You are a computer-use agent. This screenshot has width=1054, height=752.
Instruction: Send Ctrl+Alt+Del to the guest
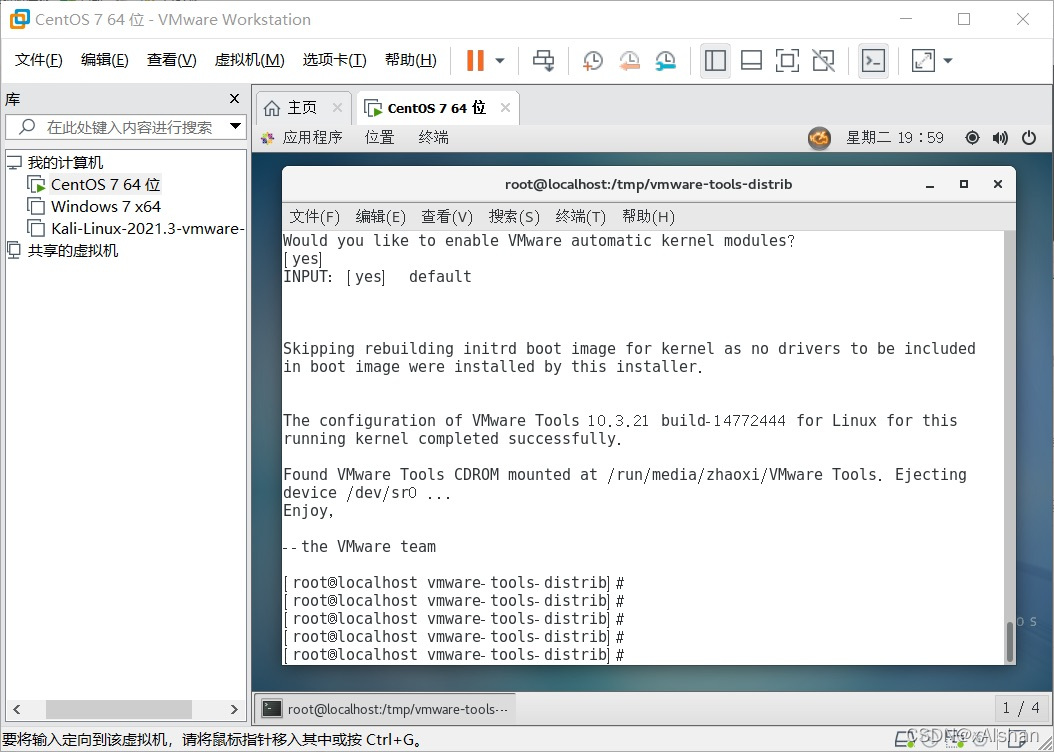coord(543,60)
